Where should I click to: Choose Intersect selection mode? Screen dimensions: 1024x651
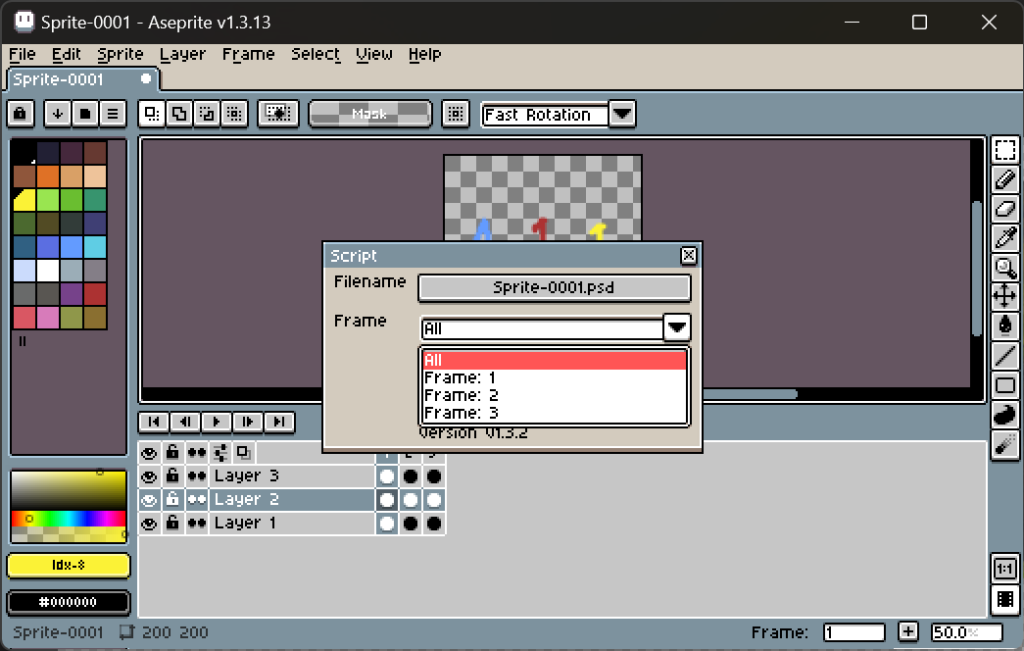click(234, 114)
